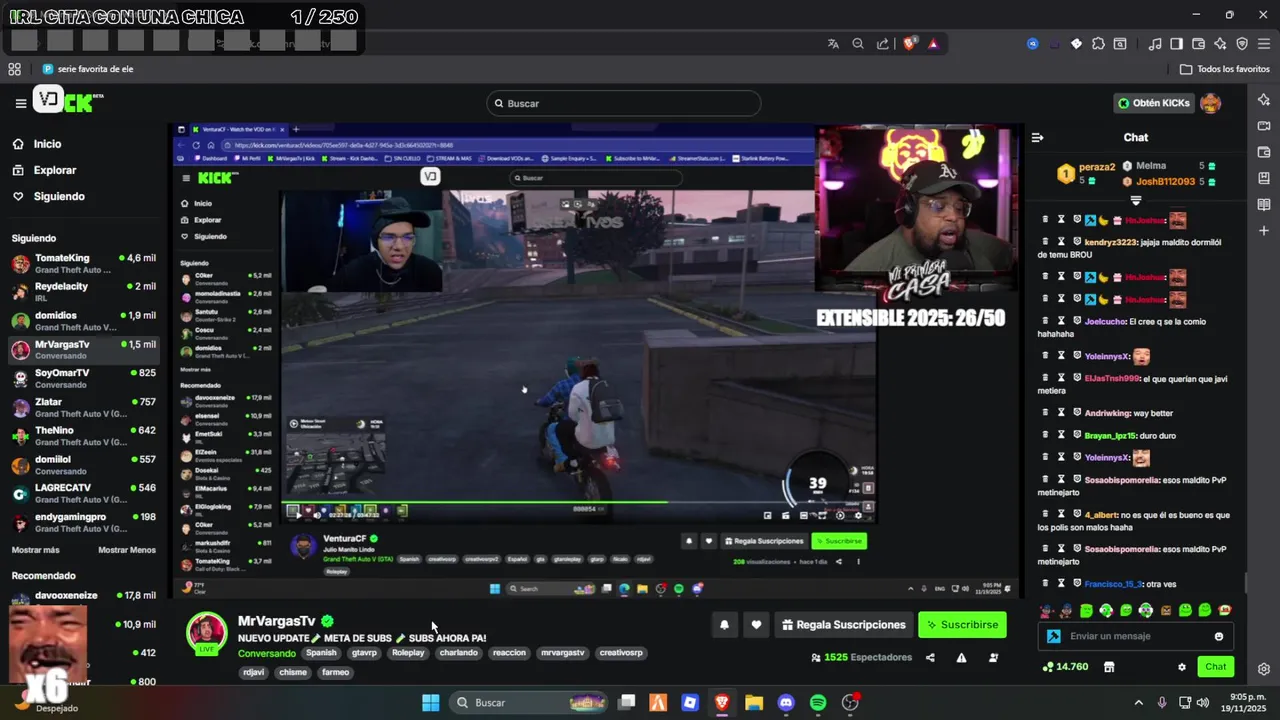
Task: Share the stream using the share icon
Action: (x=930, y=658)
